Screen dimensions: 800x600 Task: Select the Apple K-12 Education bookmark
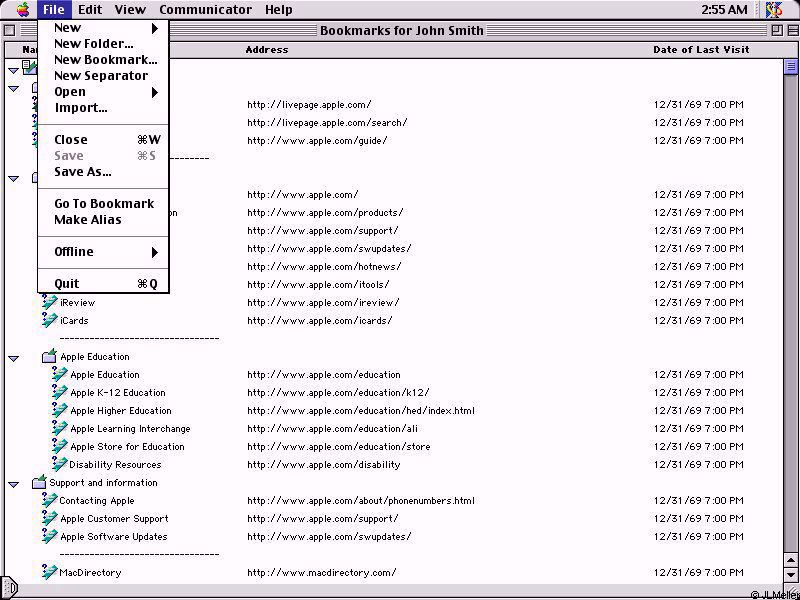118,392
